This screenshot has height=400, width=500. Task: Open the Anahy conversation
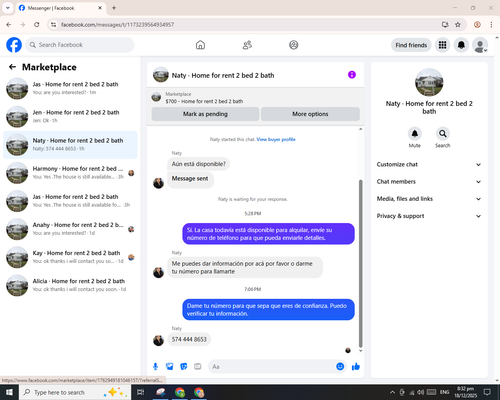pos(70,229)
